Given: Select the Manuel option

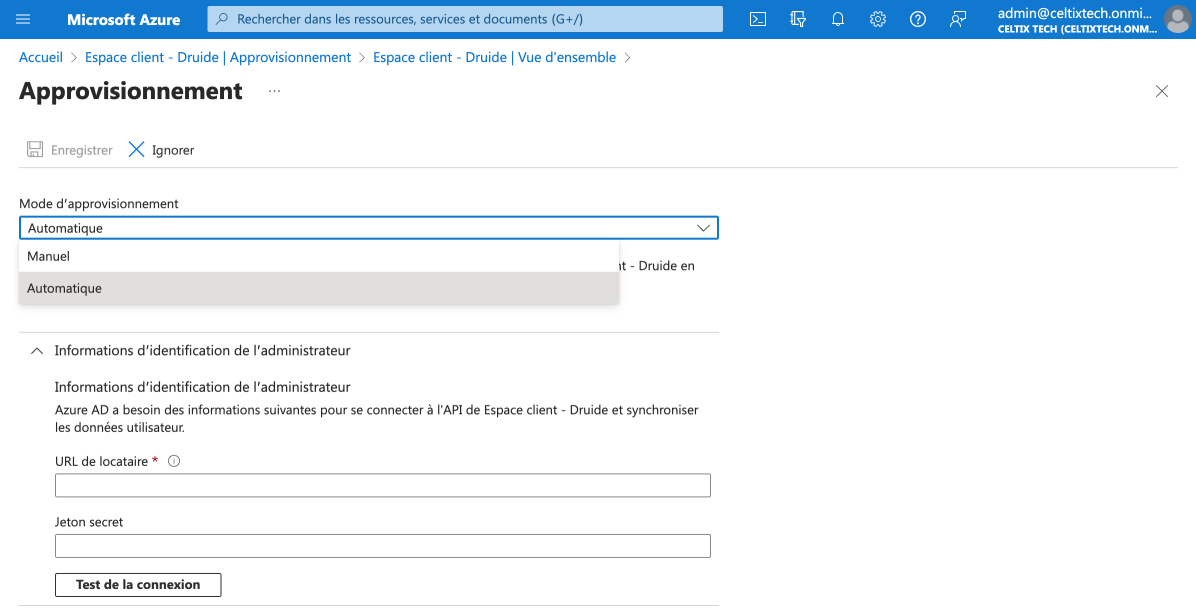Looking at the screenshot, I should click(319, 256).
